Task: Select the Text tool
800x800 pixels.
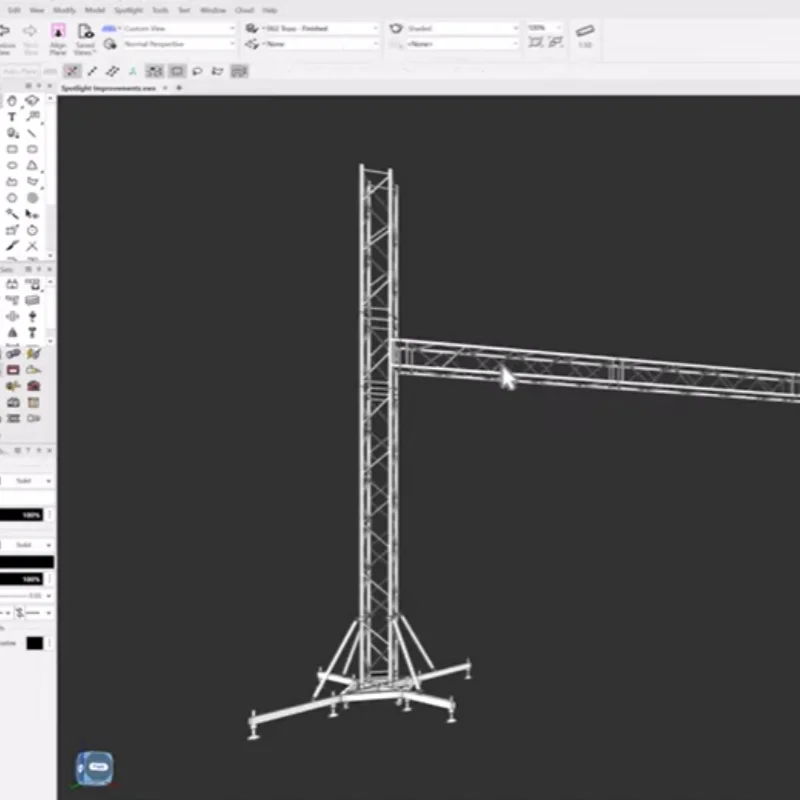Action: (12, 117)
